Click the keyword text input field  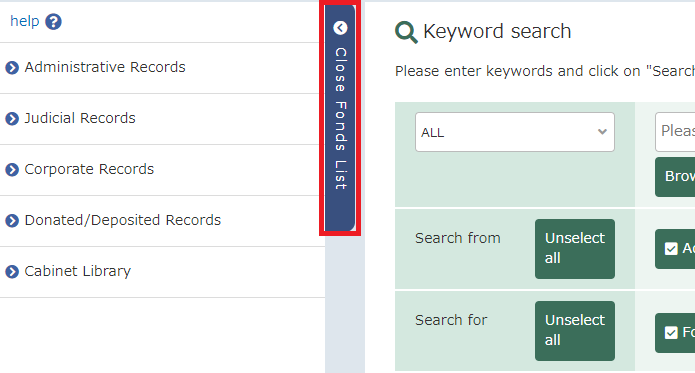point(675,132)
